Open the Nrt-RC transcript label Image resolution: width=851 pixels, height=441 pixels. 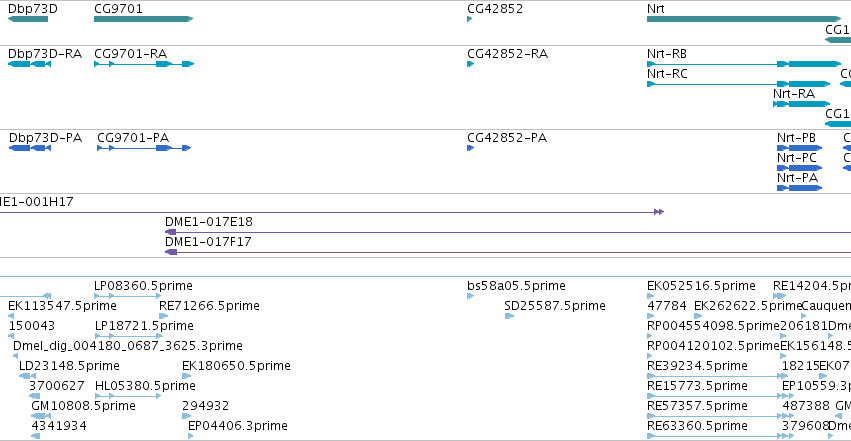pos(667,74)
